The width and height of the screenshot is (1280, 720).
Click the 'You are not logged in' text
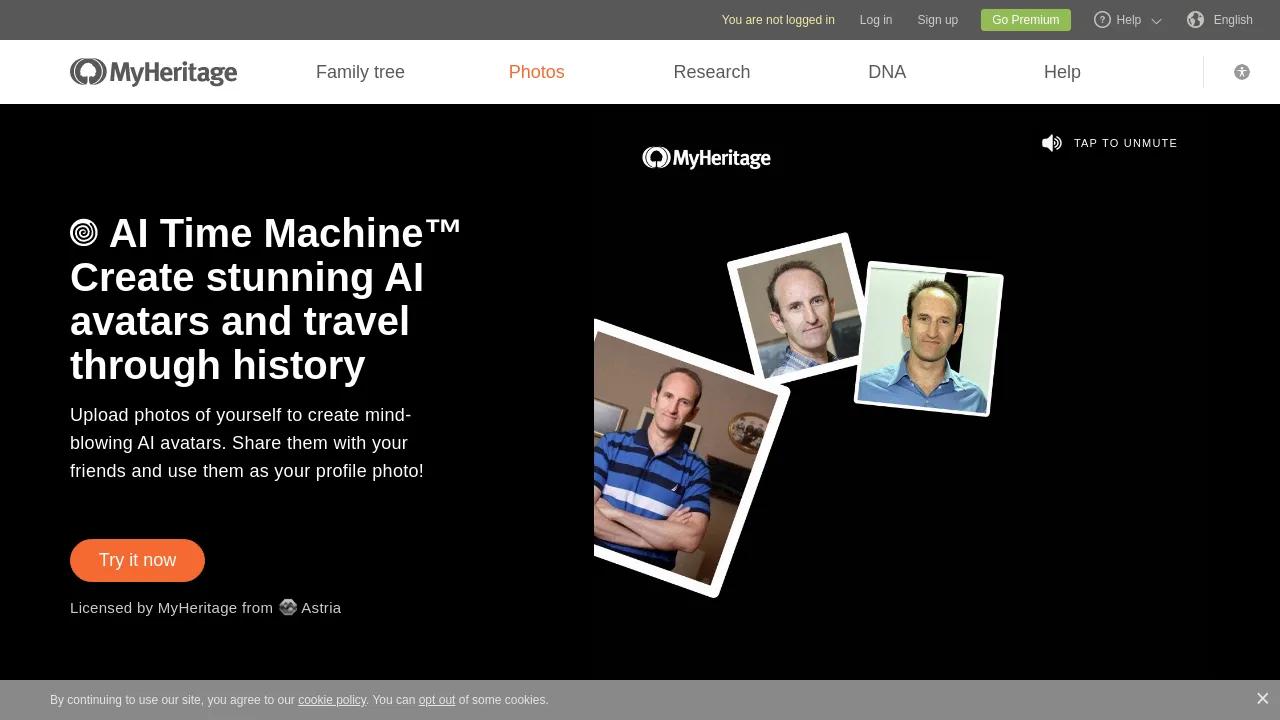[778, 20]
